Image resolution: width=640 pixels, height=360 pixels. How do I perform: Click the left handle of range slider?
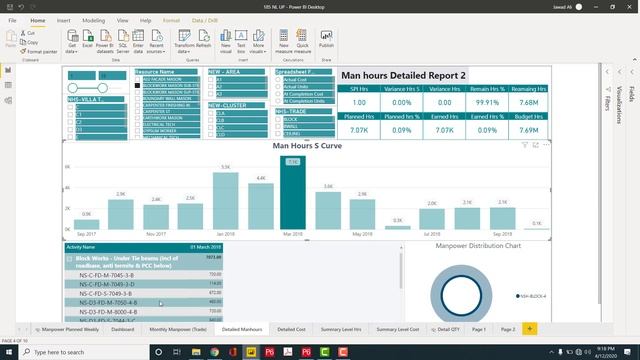pyautogui.click(x=73, y=88)
